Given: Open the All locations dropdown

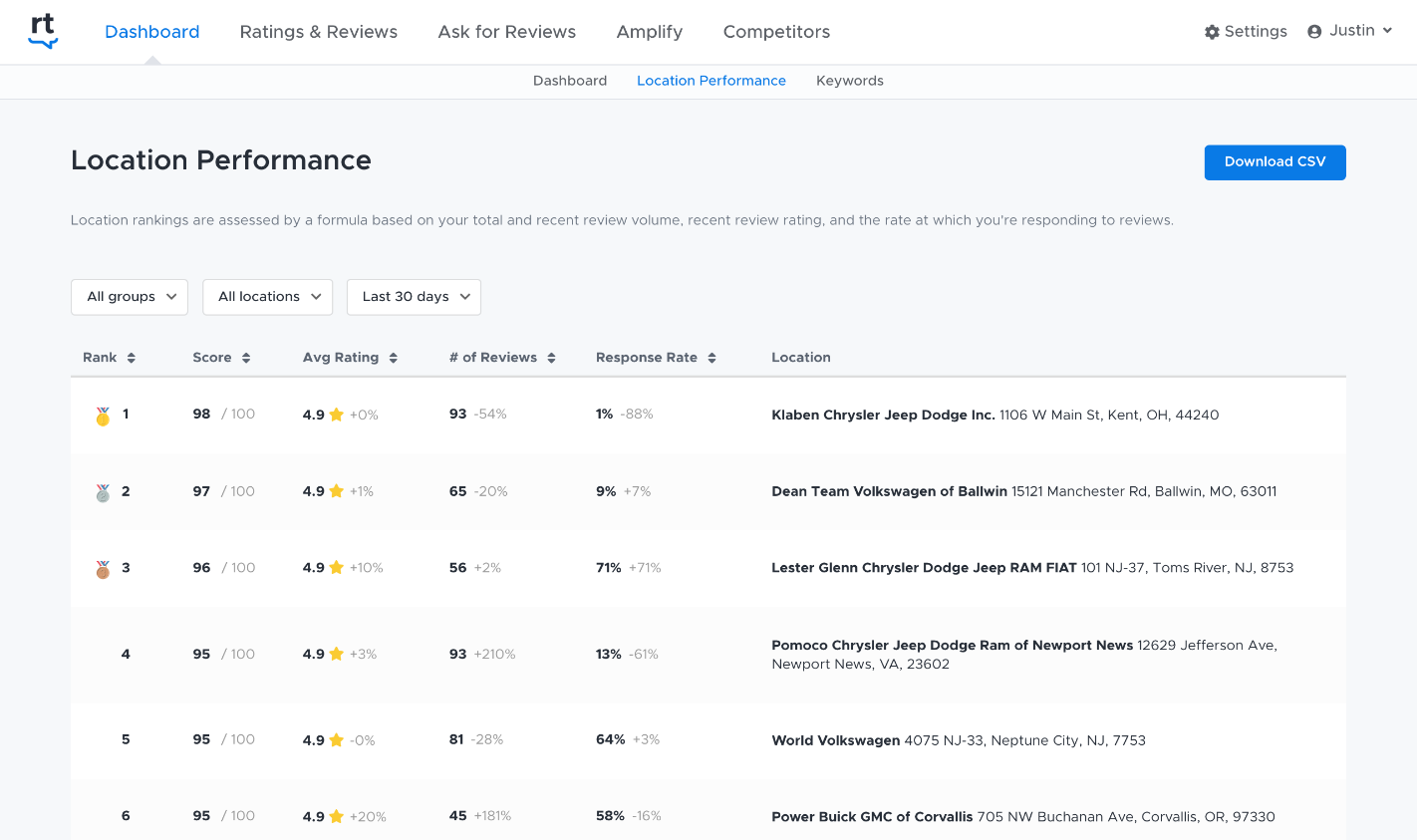Looking at the screenshot, I should coord(267,297).
